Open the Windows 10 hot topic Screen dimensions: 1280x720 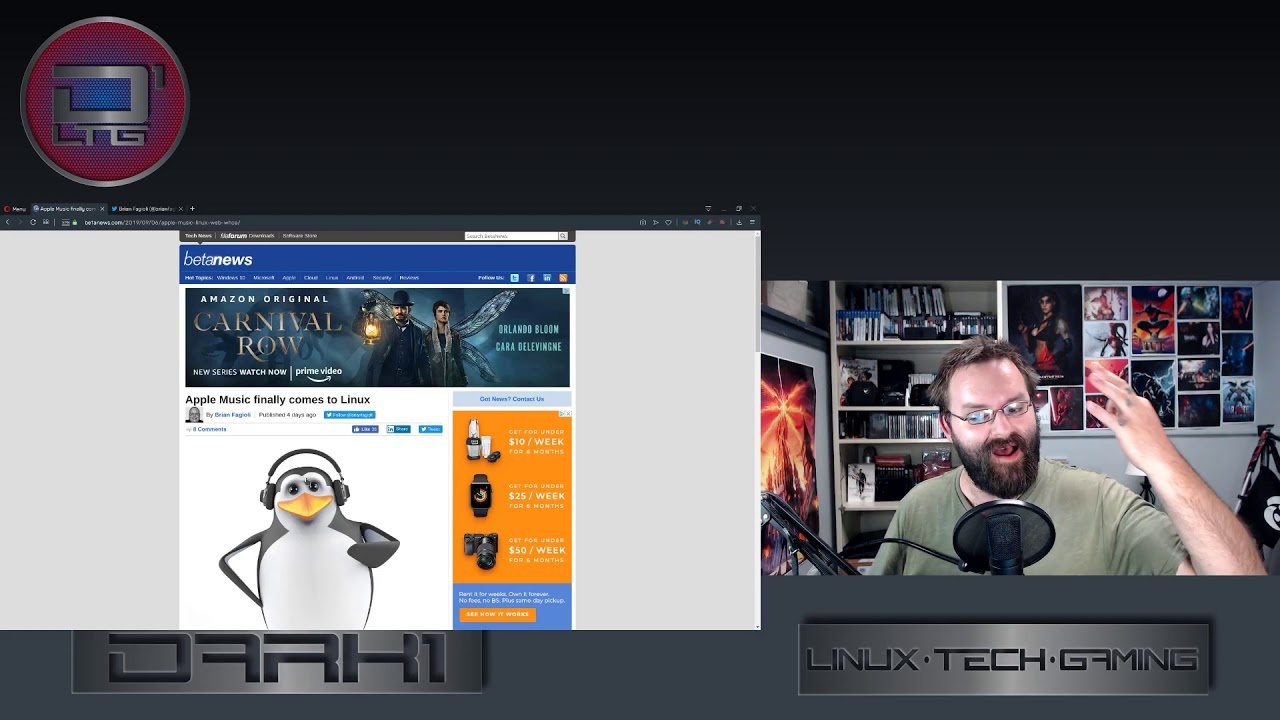[231, 278]
